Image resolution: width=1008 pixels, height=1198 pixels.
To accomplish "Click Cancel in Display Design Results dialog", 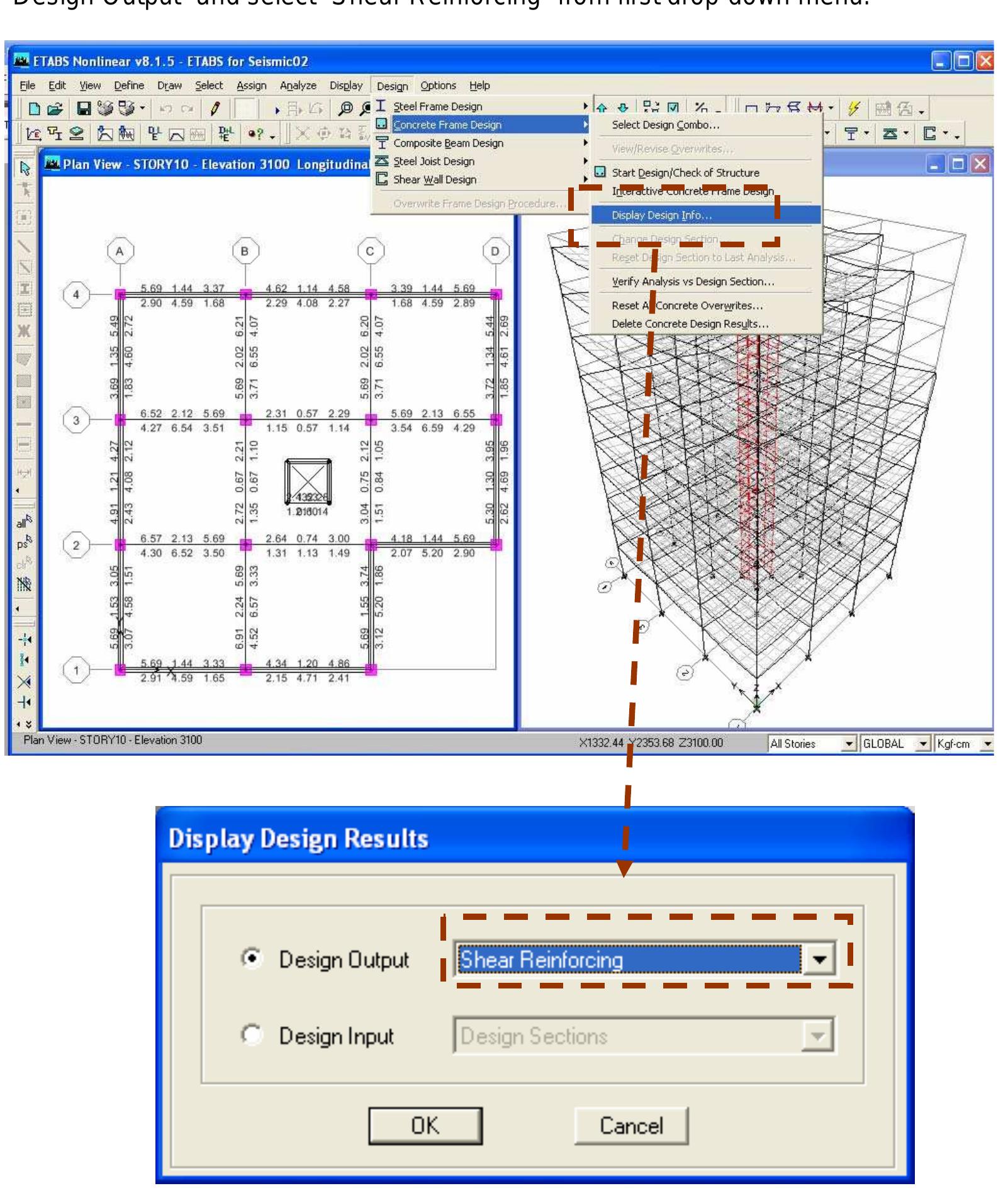I will 631,1125.
